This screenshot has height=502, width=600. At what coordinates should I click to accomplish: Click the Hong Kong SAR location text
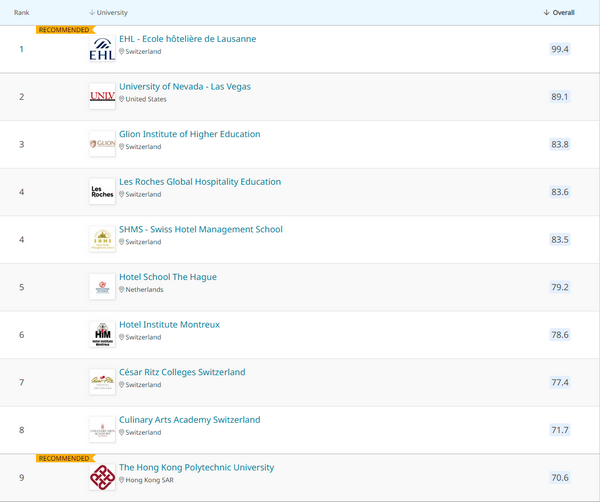tap(150, 480)
